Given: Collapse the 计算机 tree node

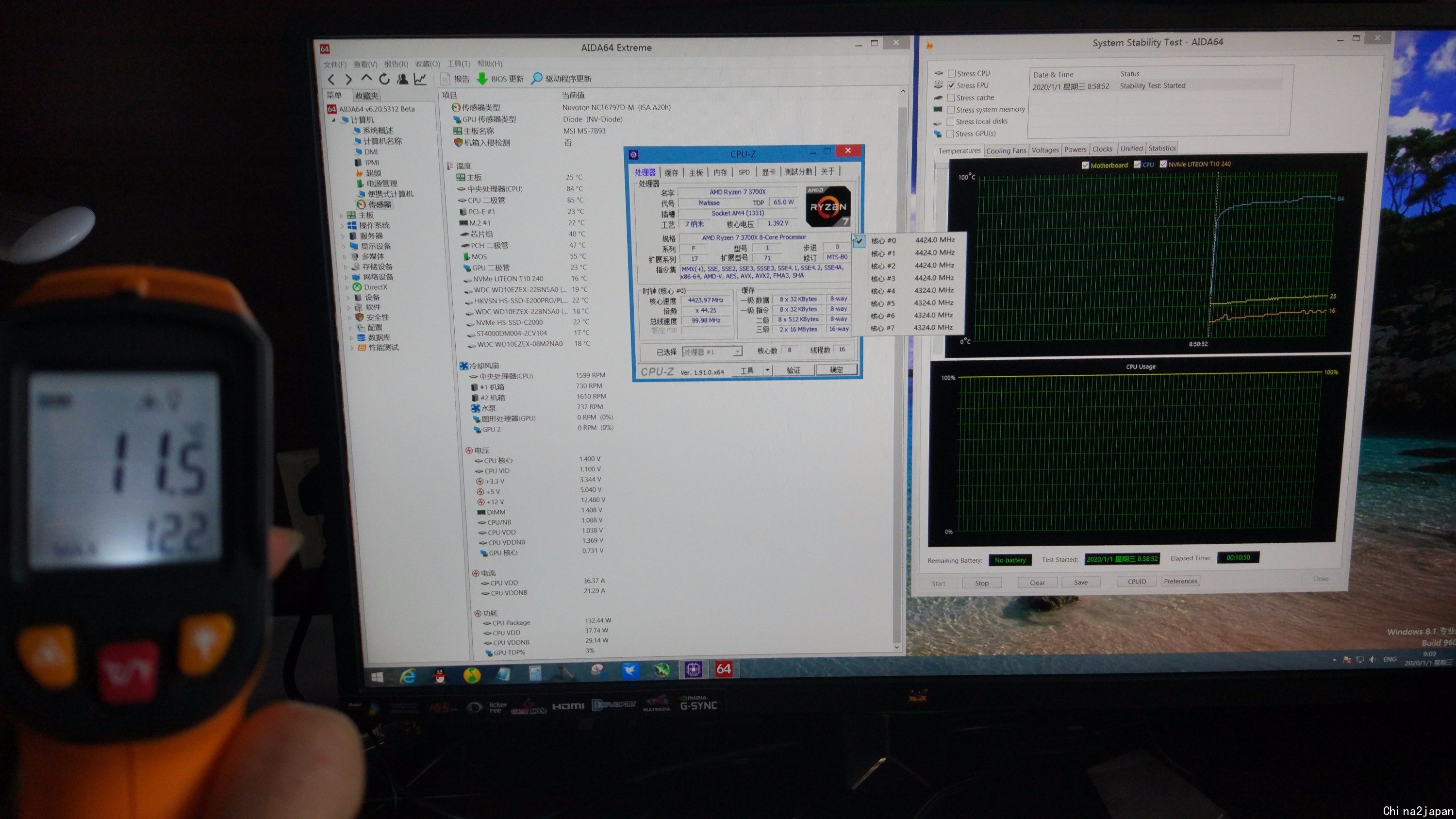Looking at the screenshot, I should pos(334,120).
